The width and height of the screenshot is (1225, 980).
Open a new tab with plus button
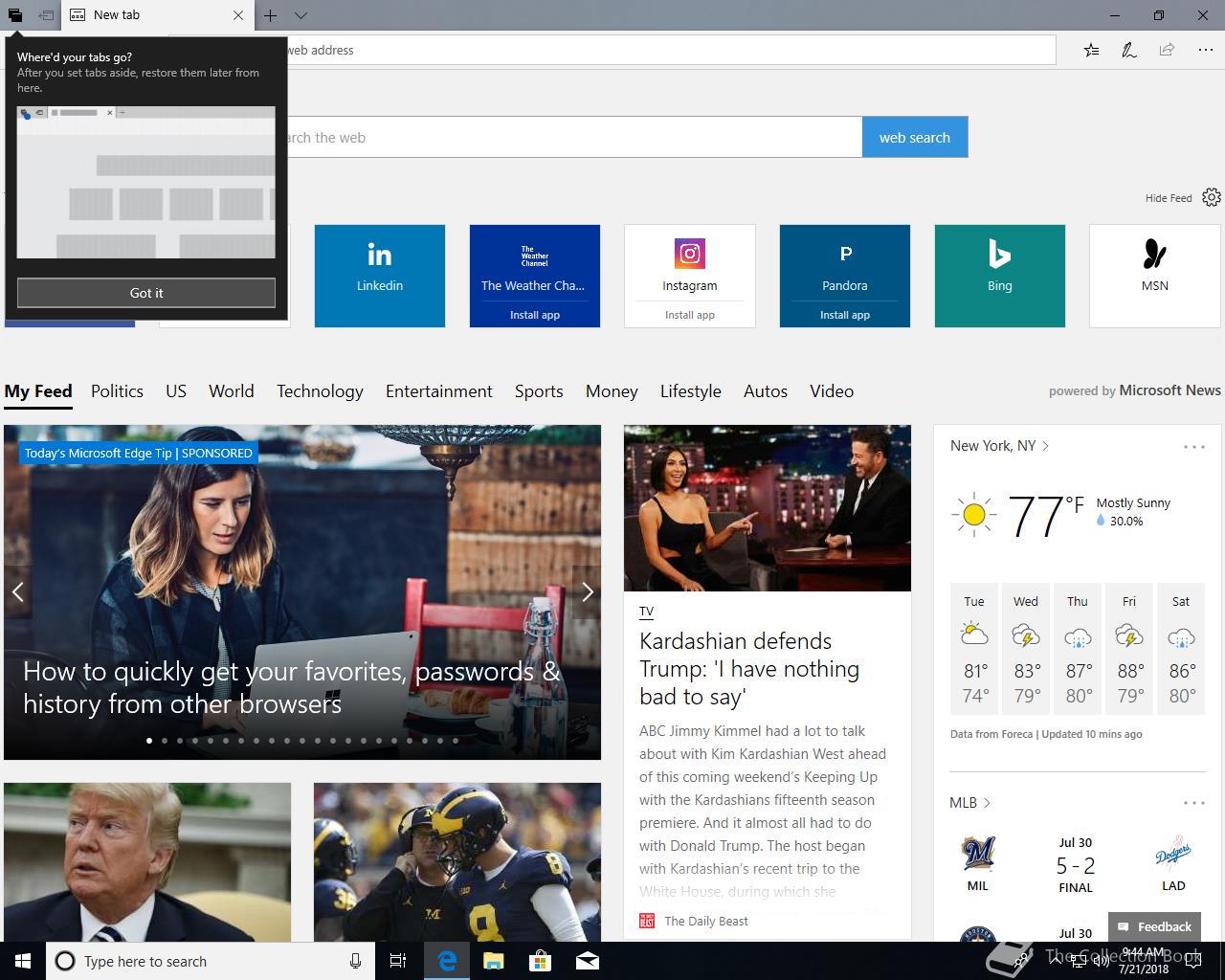[271, 15]
